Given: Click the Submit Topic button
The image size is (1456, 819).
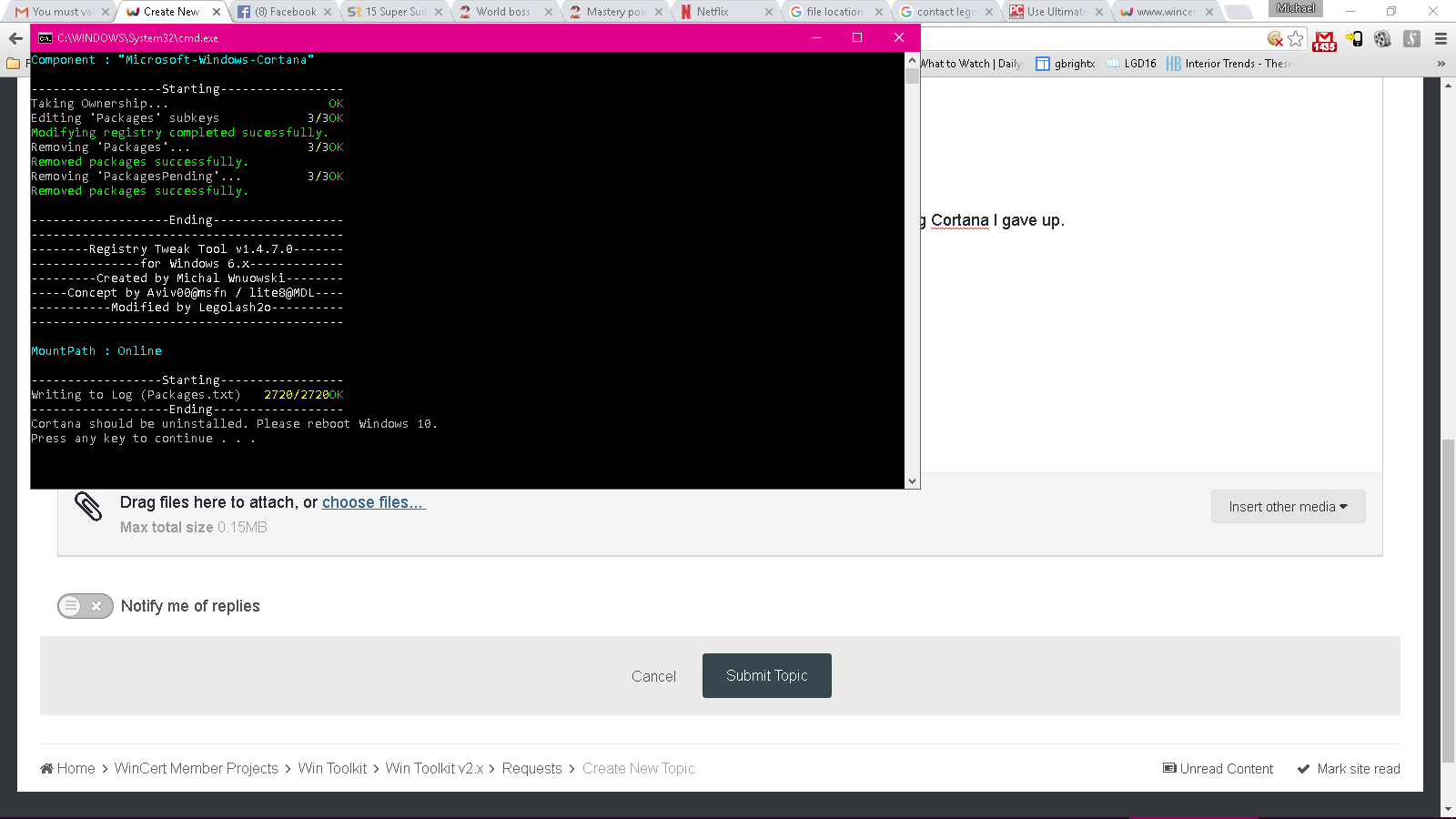Looking at the screenshot, I should 766,675.
